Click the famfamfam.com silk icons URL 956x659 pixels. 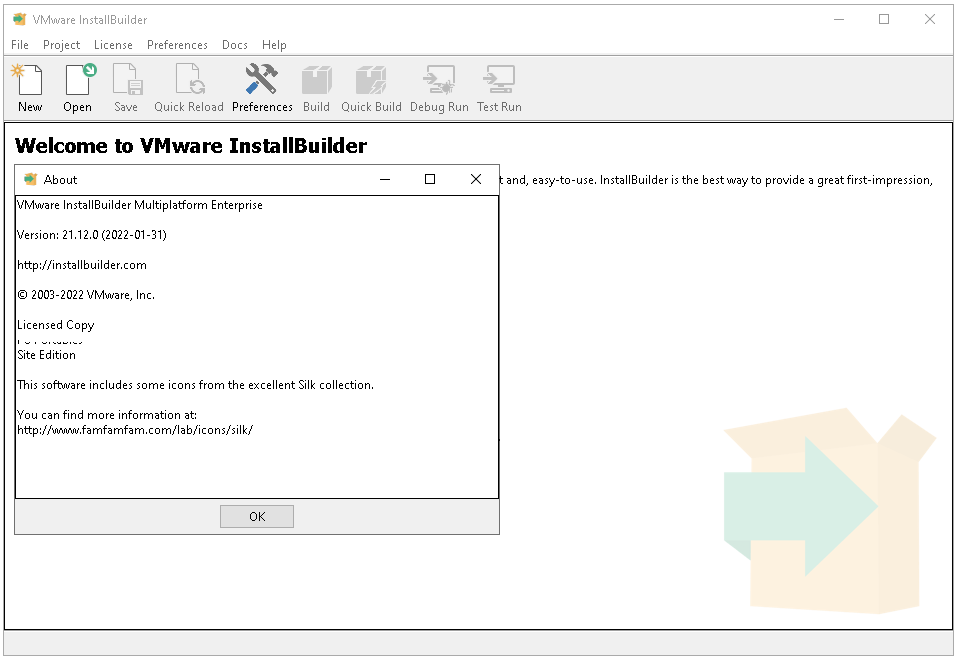click(135, 430)
